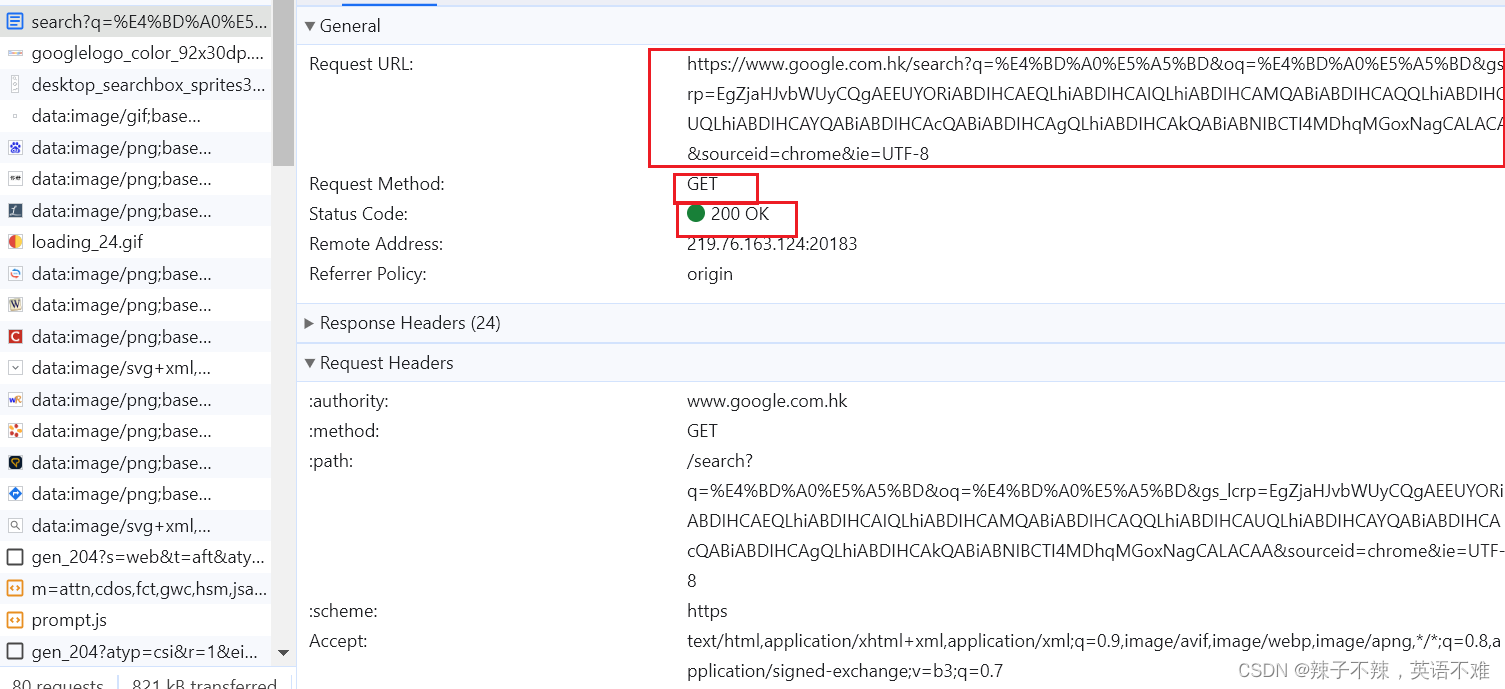The image size is (1505, 689).
Task: Click the :scheme https value
Action: point(707,611)
